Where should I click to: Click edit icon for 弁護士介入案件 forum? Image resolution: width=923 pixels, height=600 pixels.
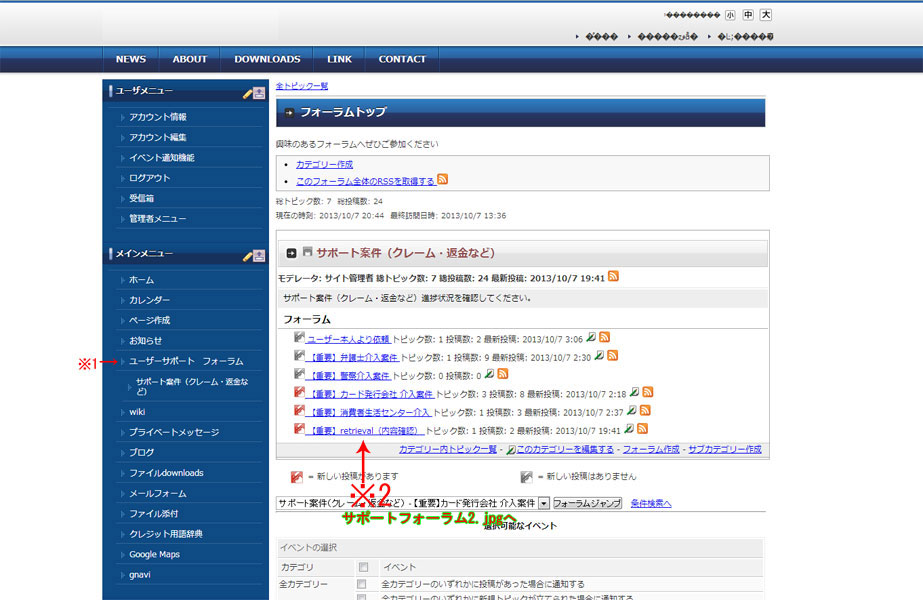pos(599,356)
